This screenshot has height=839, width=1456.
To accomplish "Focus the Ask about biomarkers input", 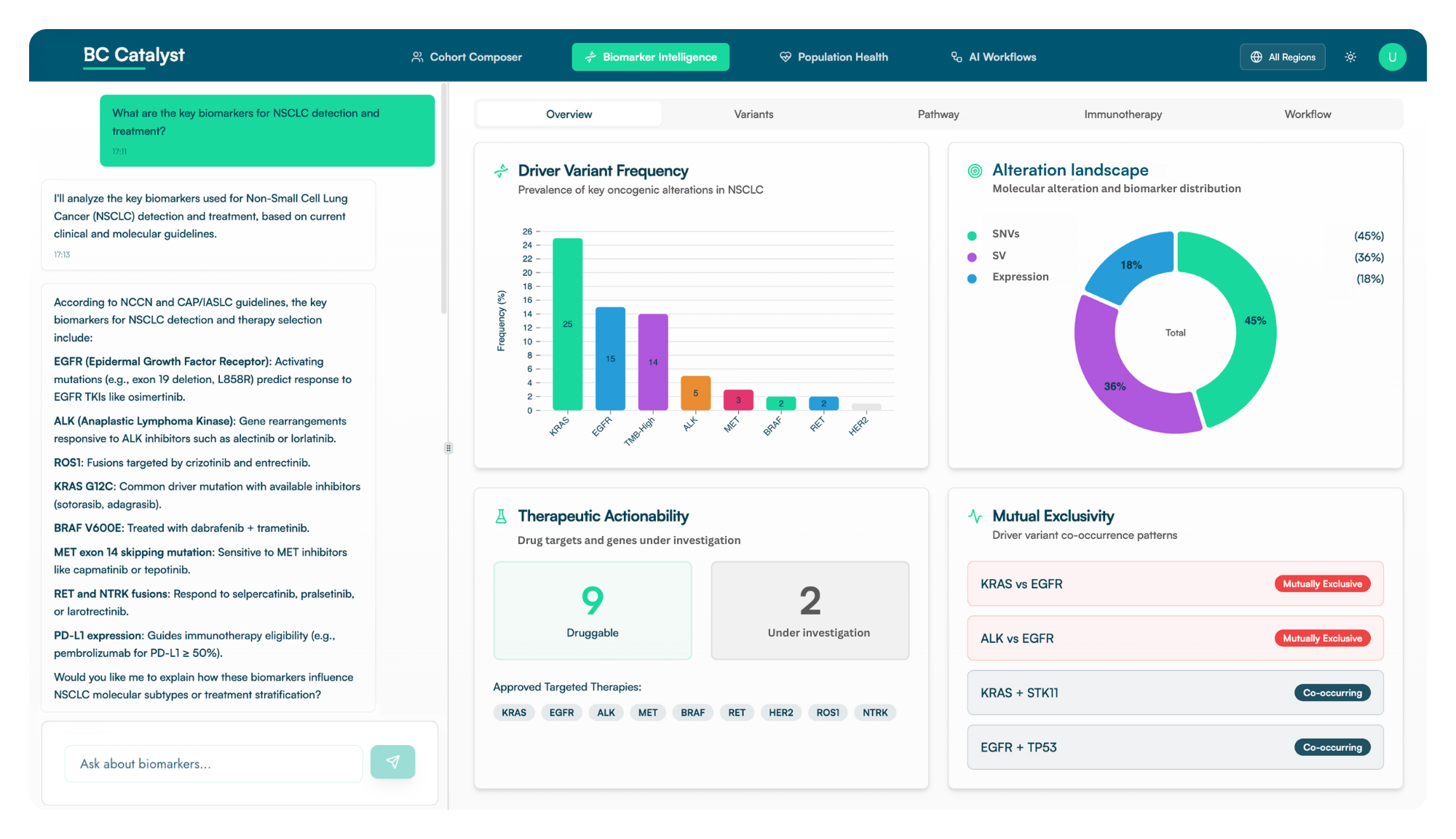I will tap(213, 763).
